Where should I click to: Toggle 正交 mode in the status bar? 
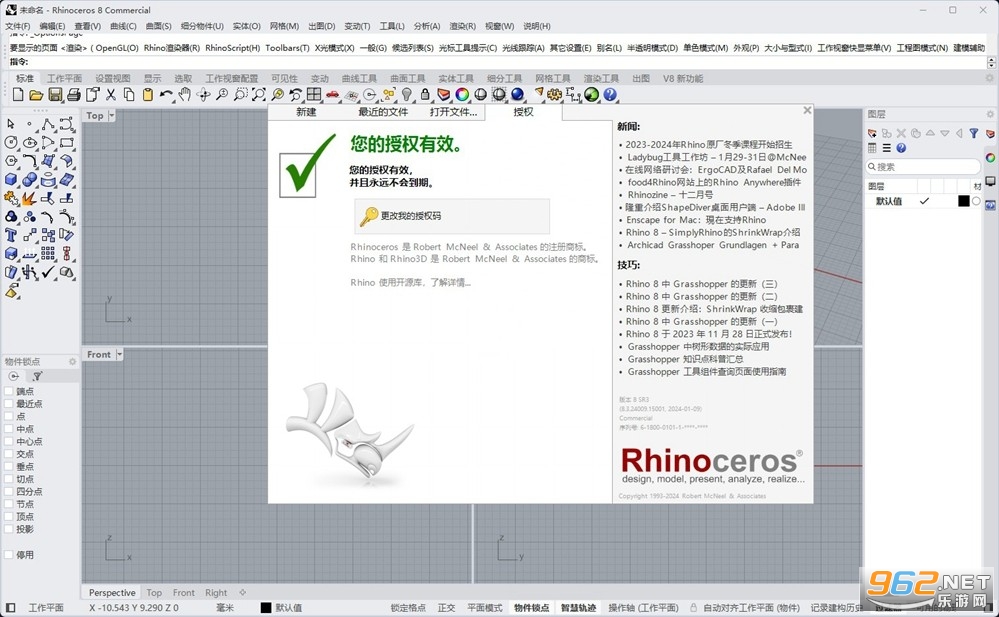tap(447, 608)
